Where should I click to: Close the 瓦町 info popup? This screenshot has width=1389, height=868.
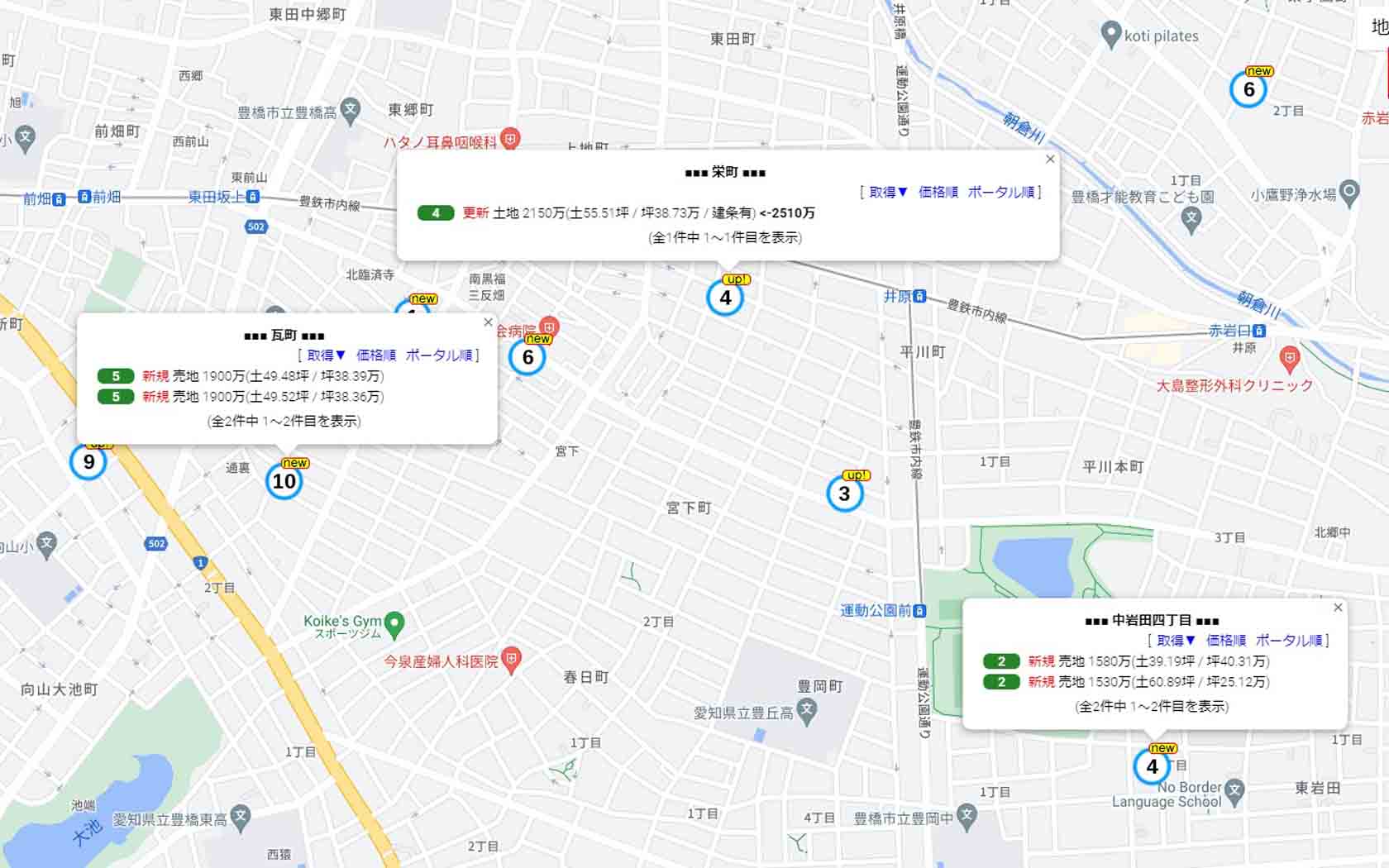(488, 322)
